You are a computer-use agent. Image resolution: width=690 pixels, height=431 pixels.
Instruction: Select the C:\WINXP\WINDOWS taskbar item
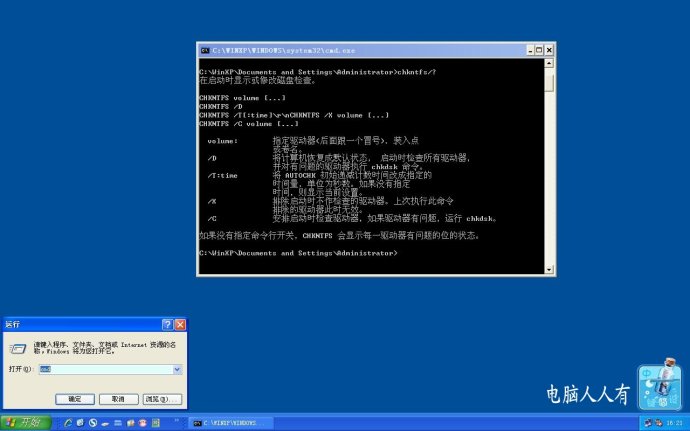coord(230,423)
